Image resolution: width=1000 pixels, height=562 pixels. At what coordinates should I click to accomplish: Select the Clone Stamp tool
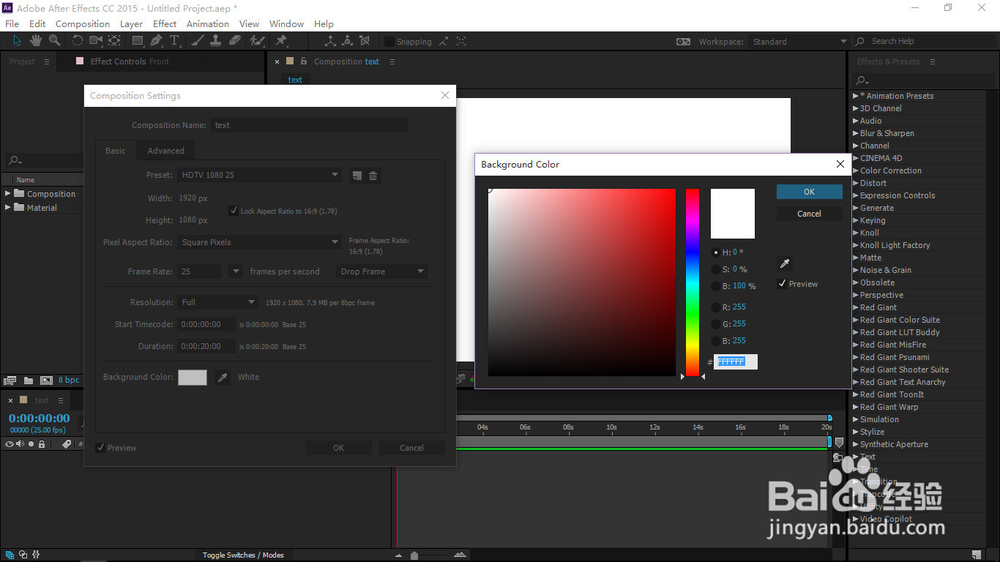point(216,41)
